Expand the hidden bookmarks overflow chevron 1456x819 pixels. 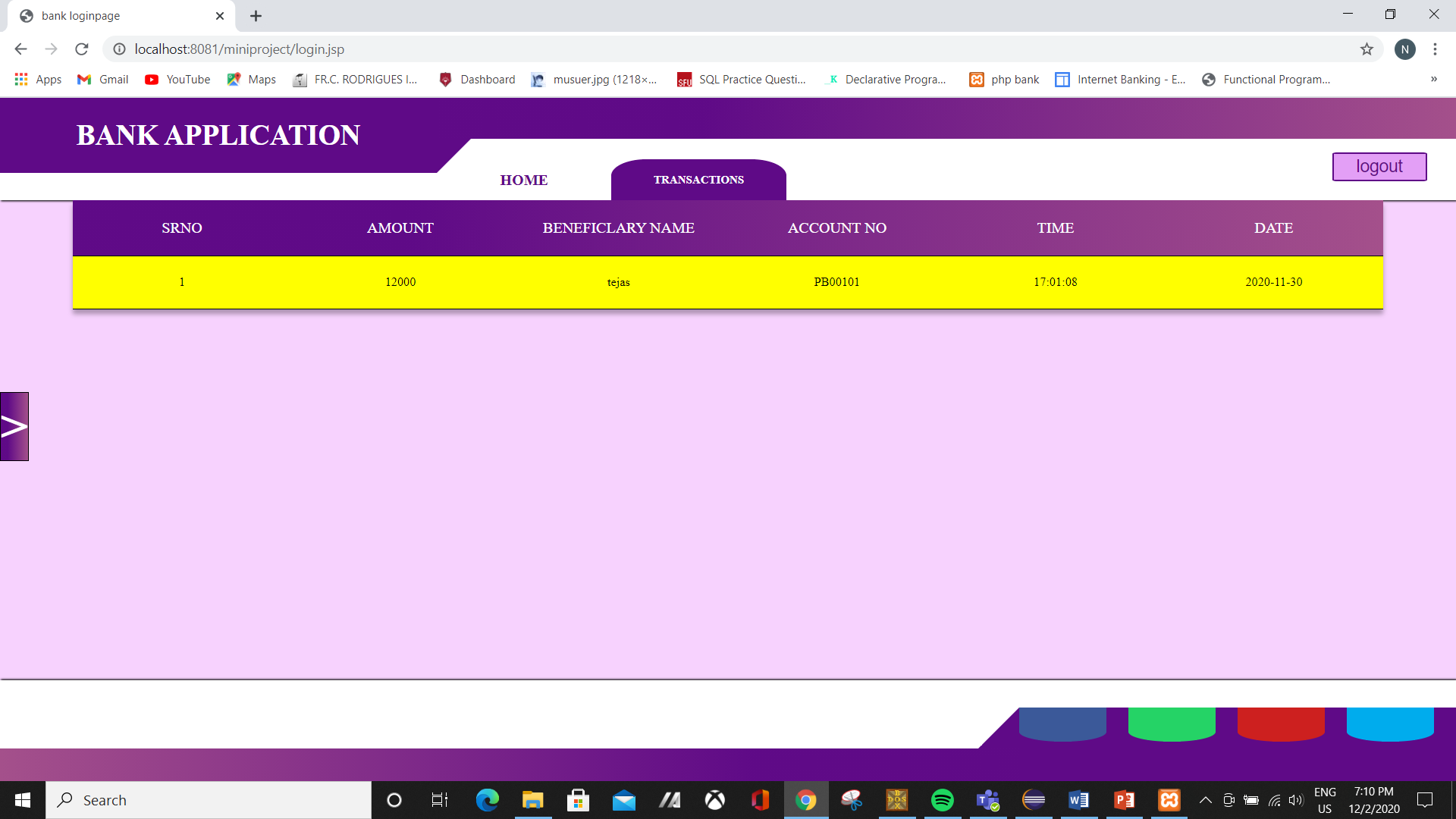tap(1434, 79)
